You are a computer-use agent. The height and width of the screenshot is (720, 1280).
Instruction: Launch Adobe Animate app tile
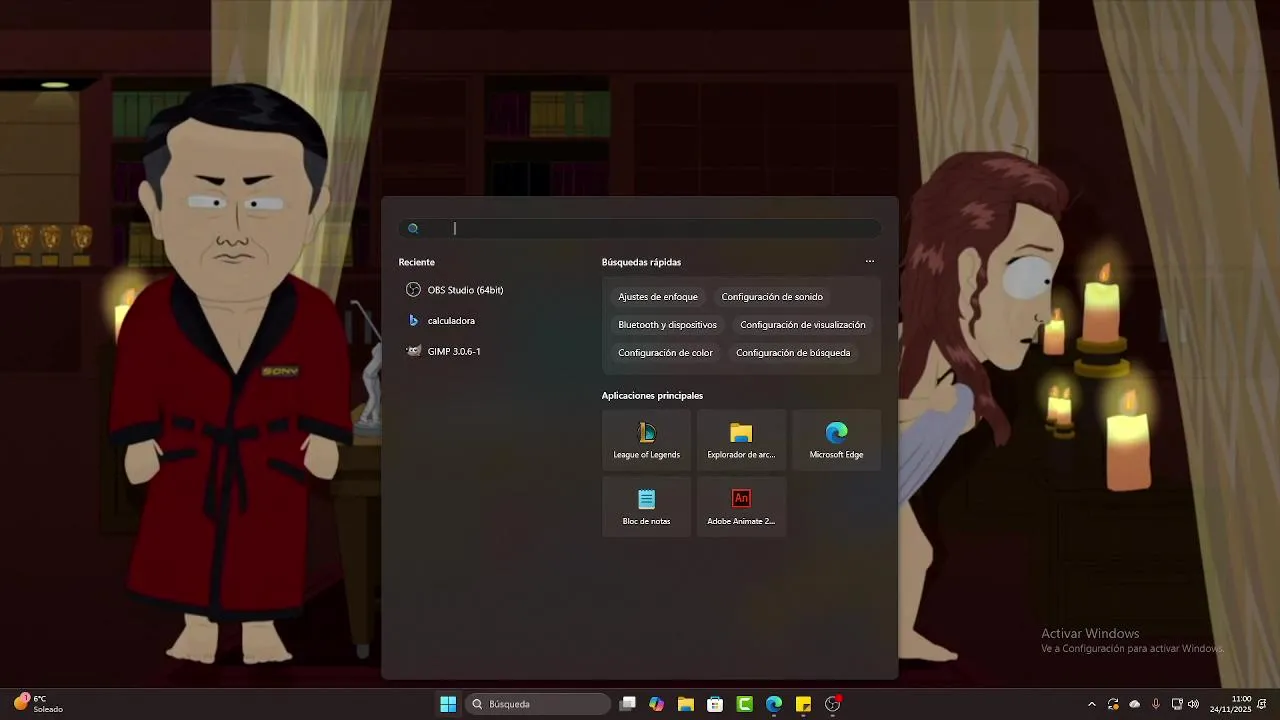click(741, 507)
